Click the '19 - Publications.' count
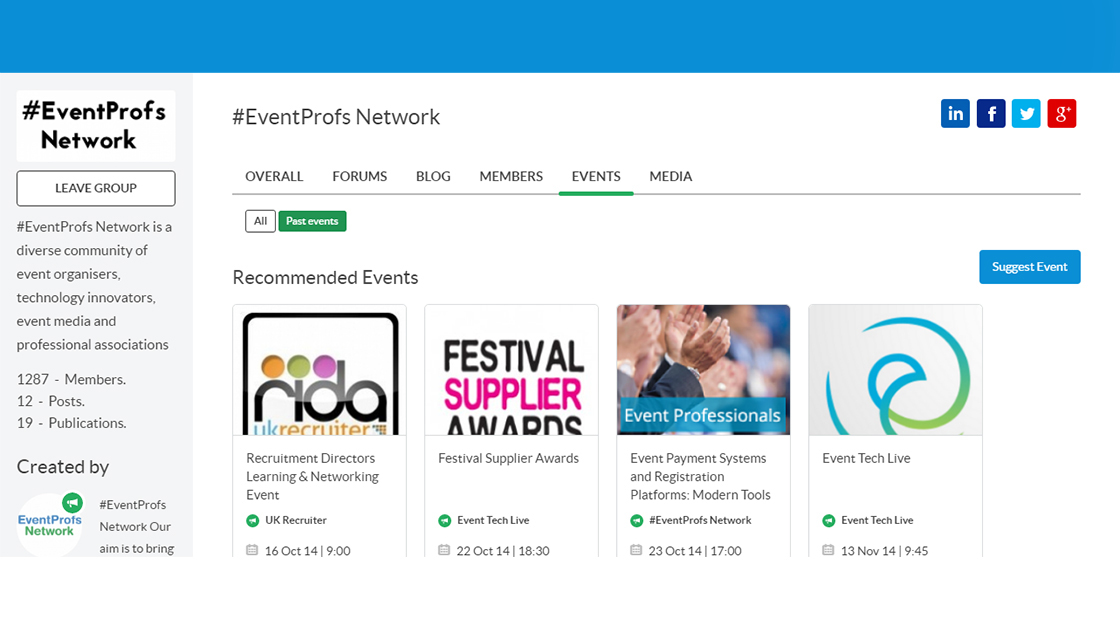 click(71, 423)
